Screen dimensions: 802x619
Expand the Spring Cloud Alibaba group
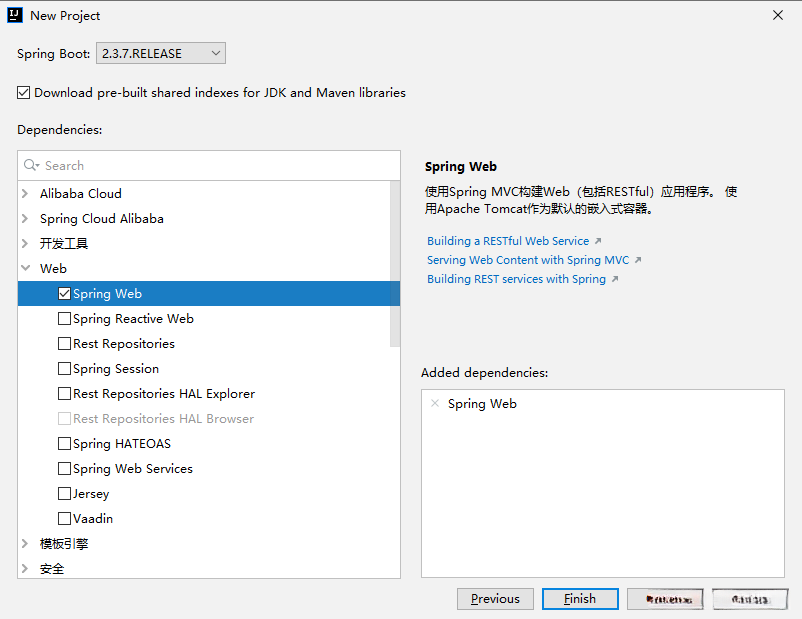25,219
